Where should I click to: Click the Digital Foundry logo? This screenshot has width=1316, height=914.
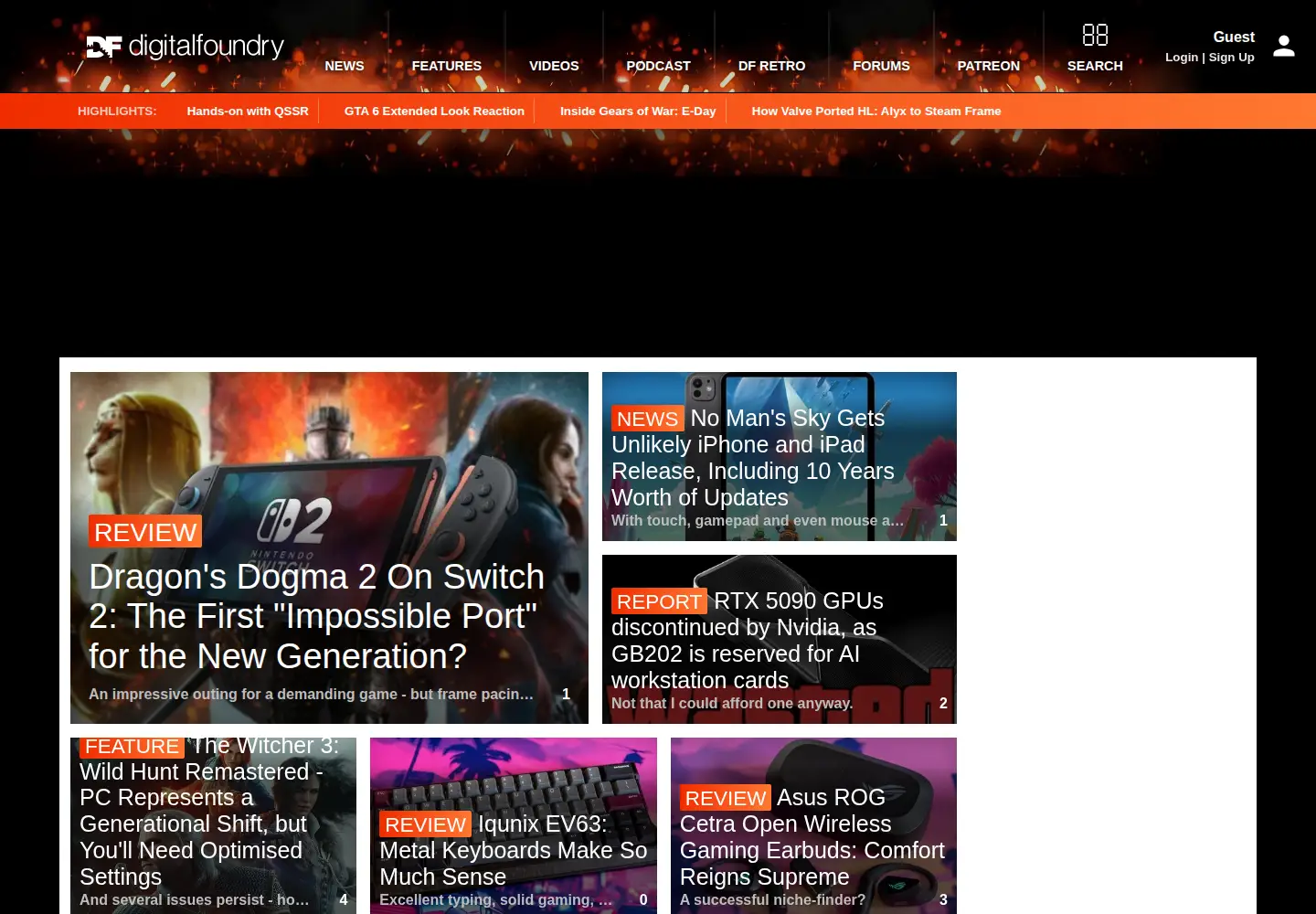[x=186, y=46]
